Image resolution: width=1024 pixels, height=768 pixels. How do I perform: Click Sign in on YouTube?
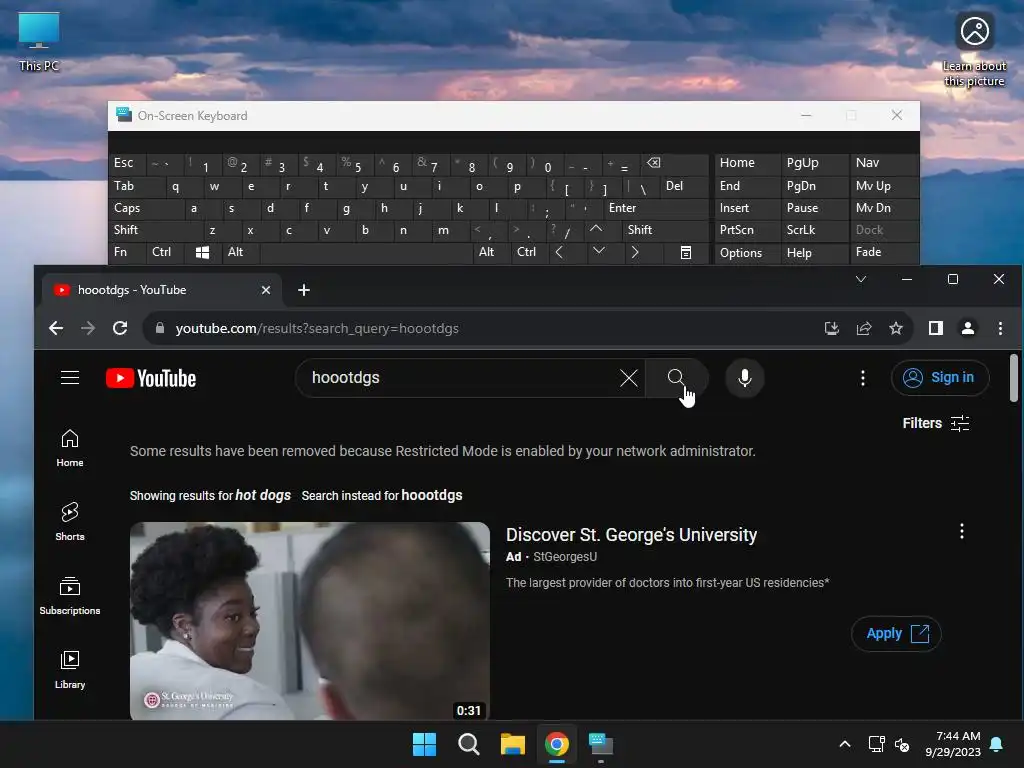point(940,377)
